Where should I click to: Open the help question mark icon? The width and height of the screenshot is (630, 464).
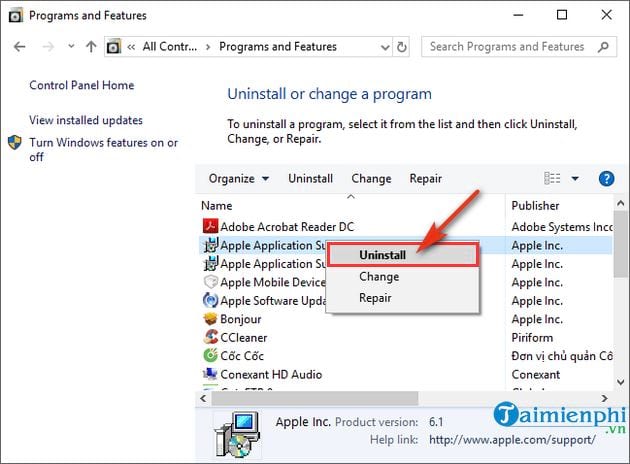(x=606, y=178)
